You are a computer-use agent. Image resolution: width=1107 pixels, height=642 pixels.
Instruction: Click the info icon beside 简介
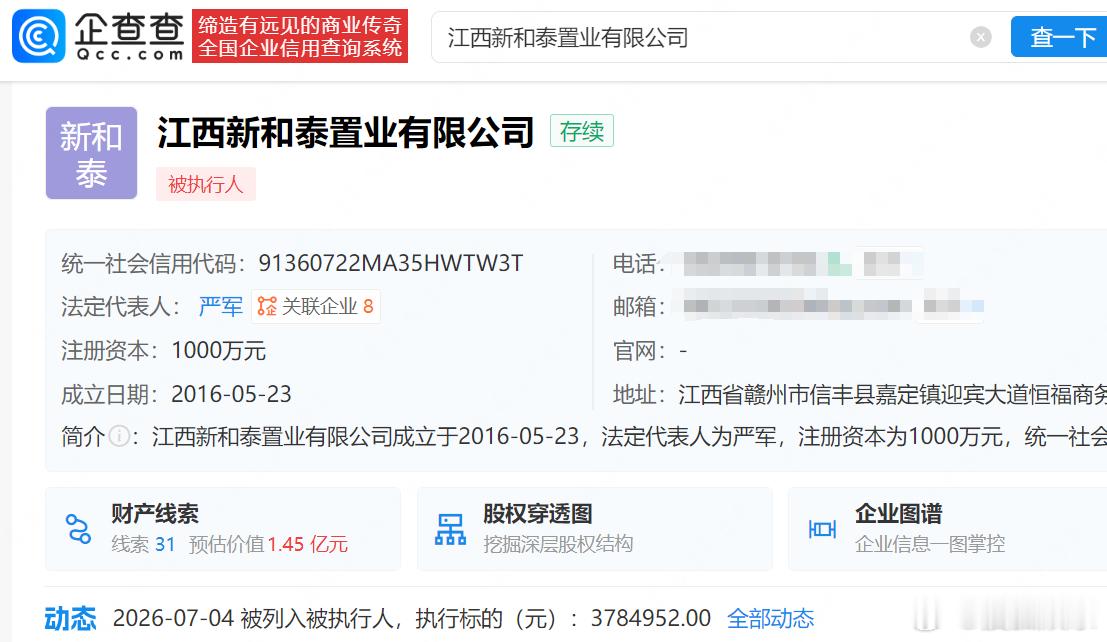119,436
